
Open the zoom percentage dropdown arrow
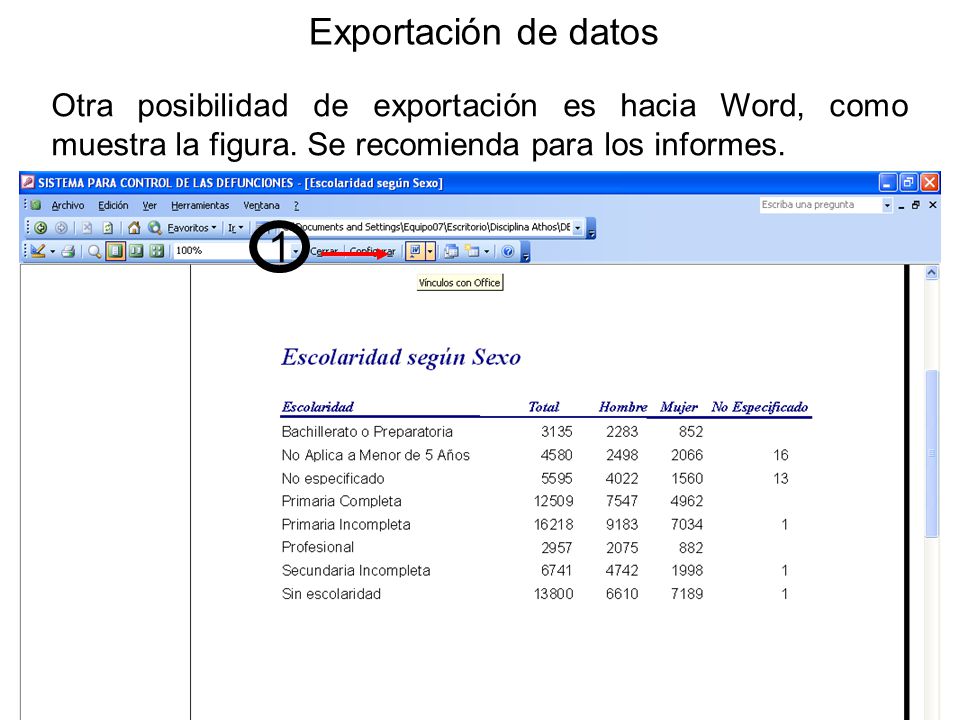pyautogui.click(x=295, y=251)
